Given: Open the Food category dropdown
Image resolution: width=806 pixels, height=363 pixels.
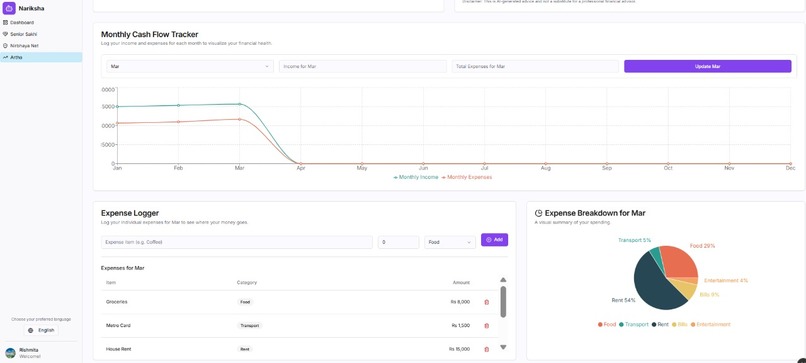Looking at the screenshot, I should (450, 242).
